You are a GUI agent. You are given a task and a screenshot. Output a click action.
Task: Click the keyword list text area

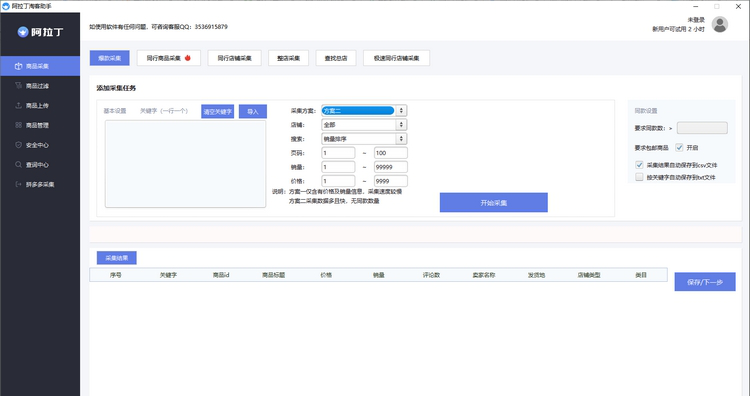tap(186, 164)
